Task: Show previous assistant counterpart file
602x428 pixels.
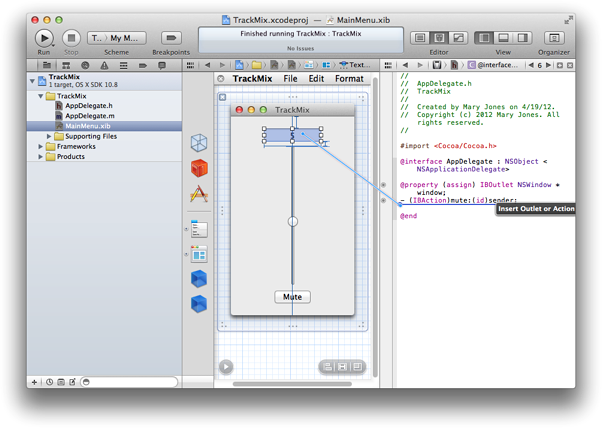Action: [531, 65]
